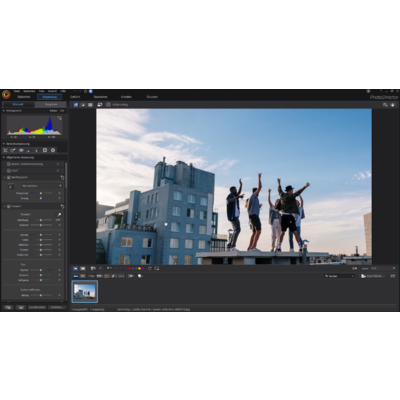Select the gradient mask tool

[x=45, y=150]
